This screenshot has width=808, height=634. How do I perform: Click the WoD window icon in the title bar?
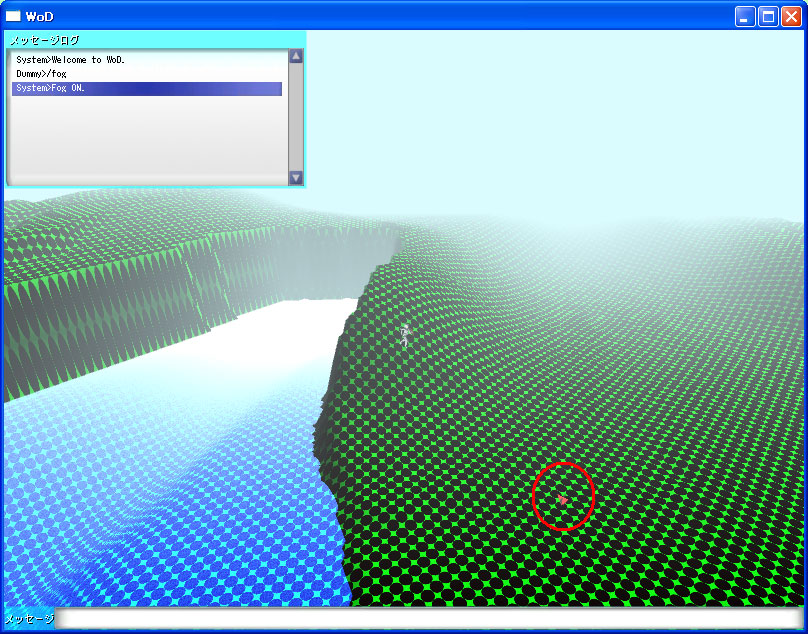click(x=13, y=16)
